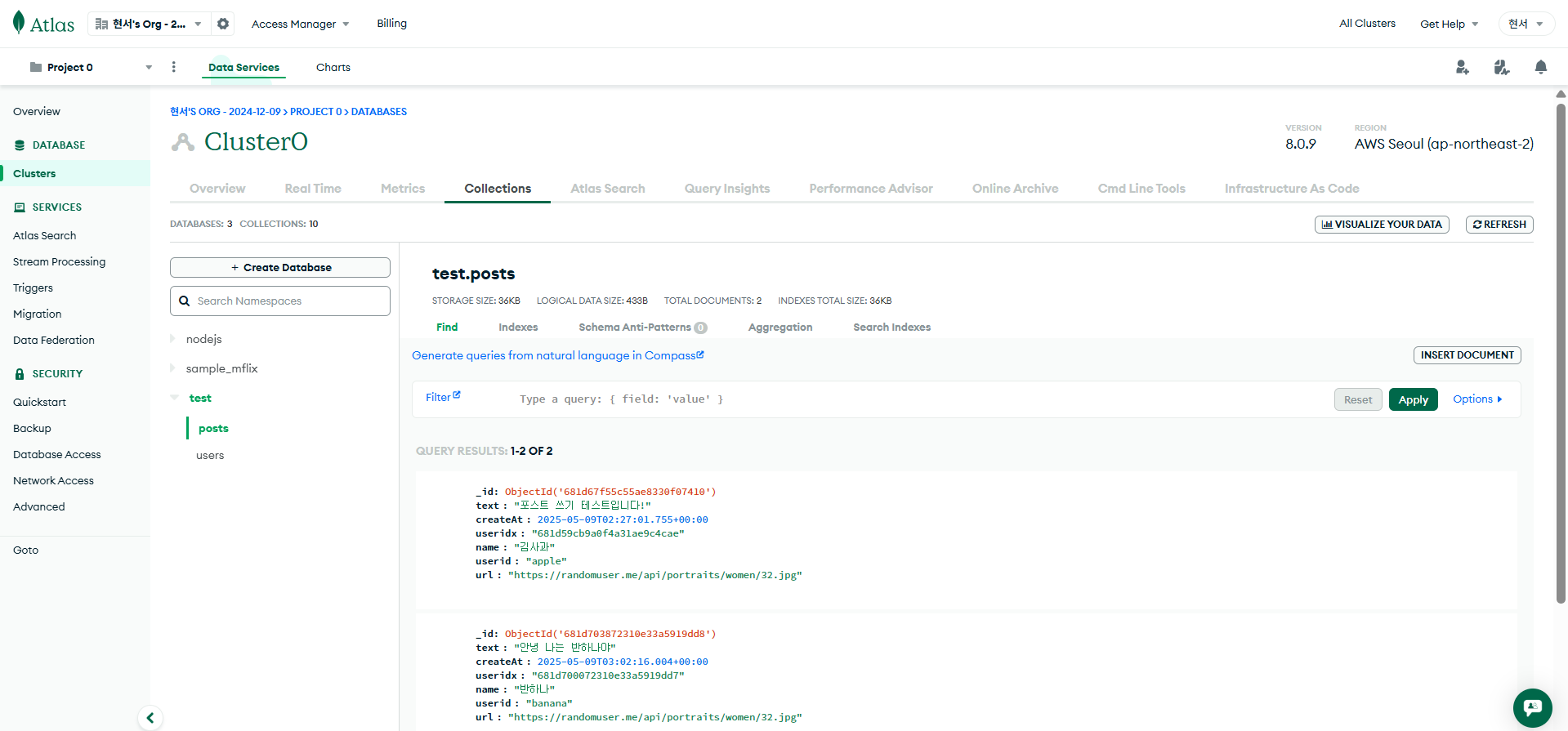
Task: Open Goto in sidebar
Action: click(25, 550)
